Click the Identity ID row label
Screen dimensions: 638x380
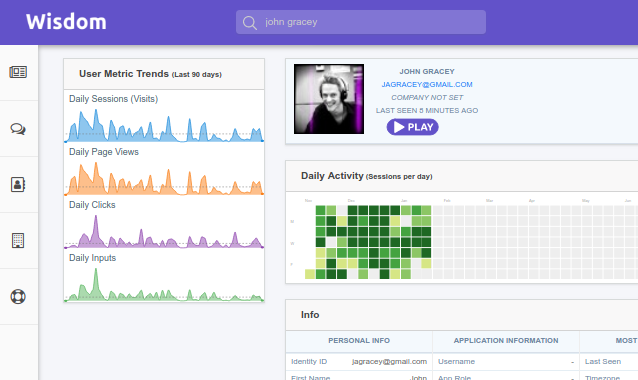click(309, 361)
